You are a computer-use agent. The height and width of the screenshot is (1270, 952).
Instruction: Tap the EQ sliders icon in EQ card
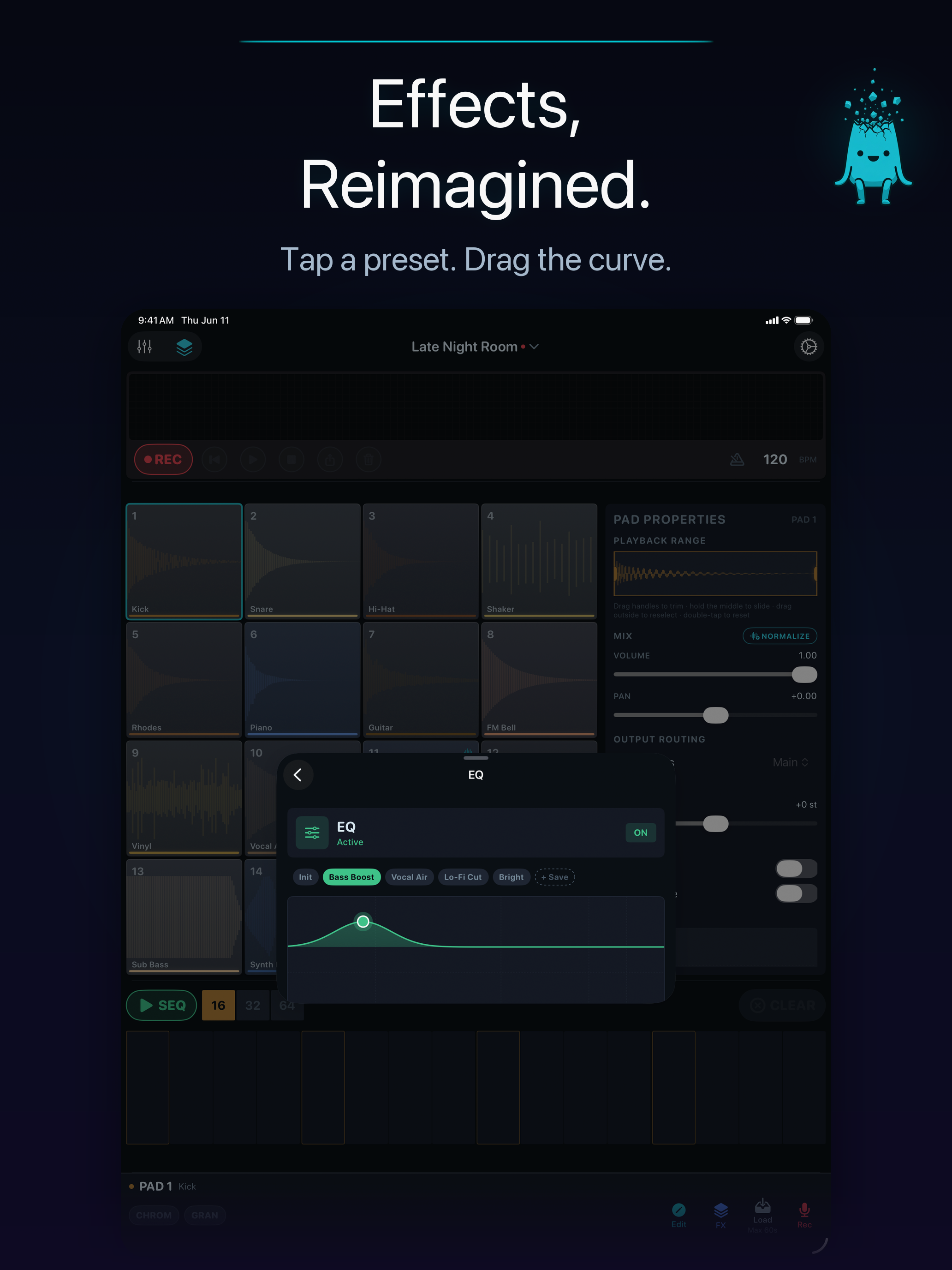tap(312, 833)
